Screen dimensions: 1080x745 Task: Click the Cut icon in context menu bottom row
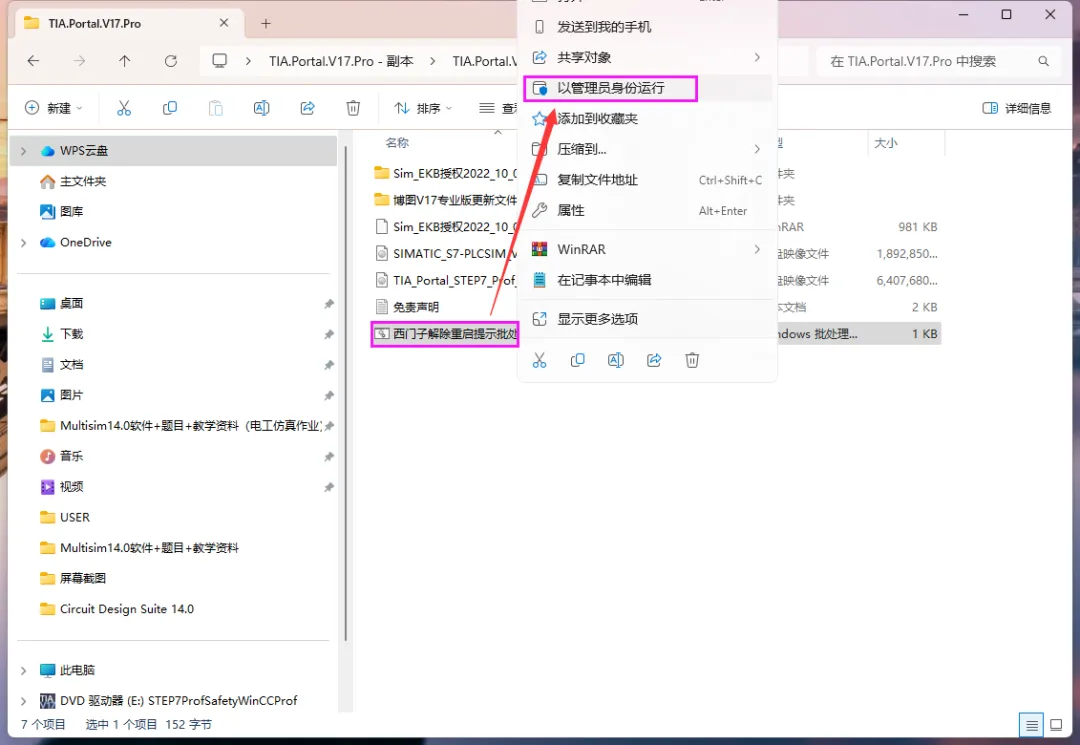coord(539,360)
